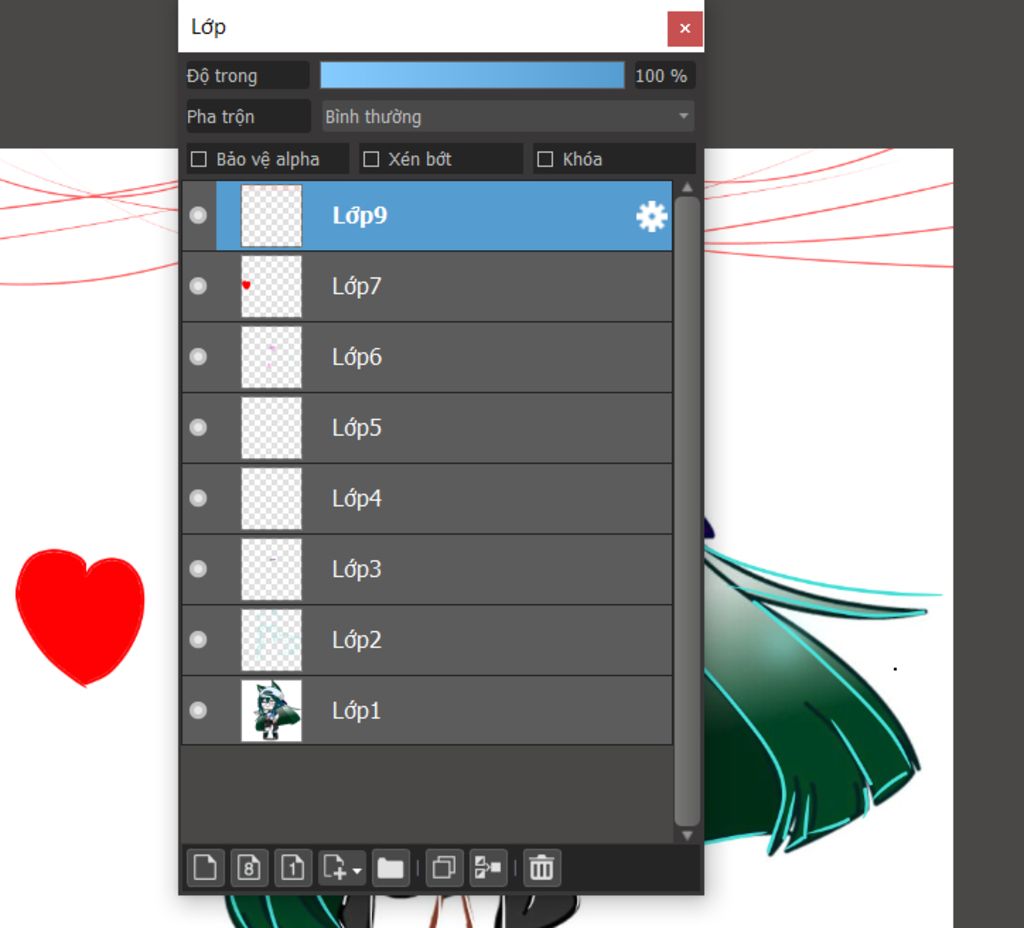Merge layer down with the merge icon
The image size is (1024, 928).
point(488,868)
